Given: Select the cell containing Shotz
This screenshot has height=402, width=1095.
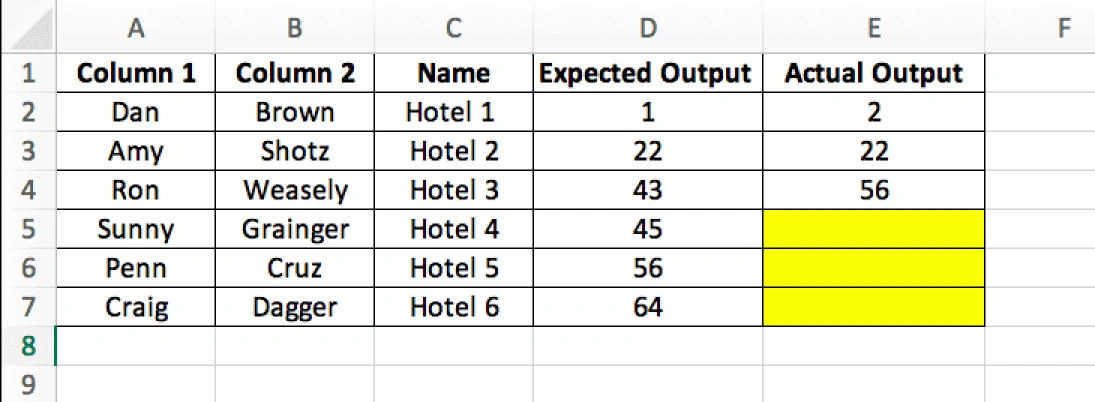Looking at the screenshot, I should [x=294, y=151].
